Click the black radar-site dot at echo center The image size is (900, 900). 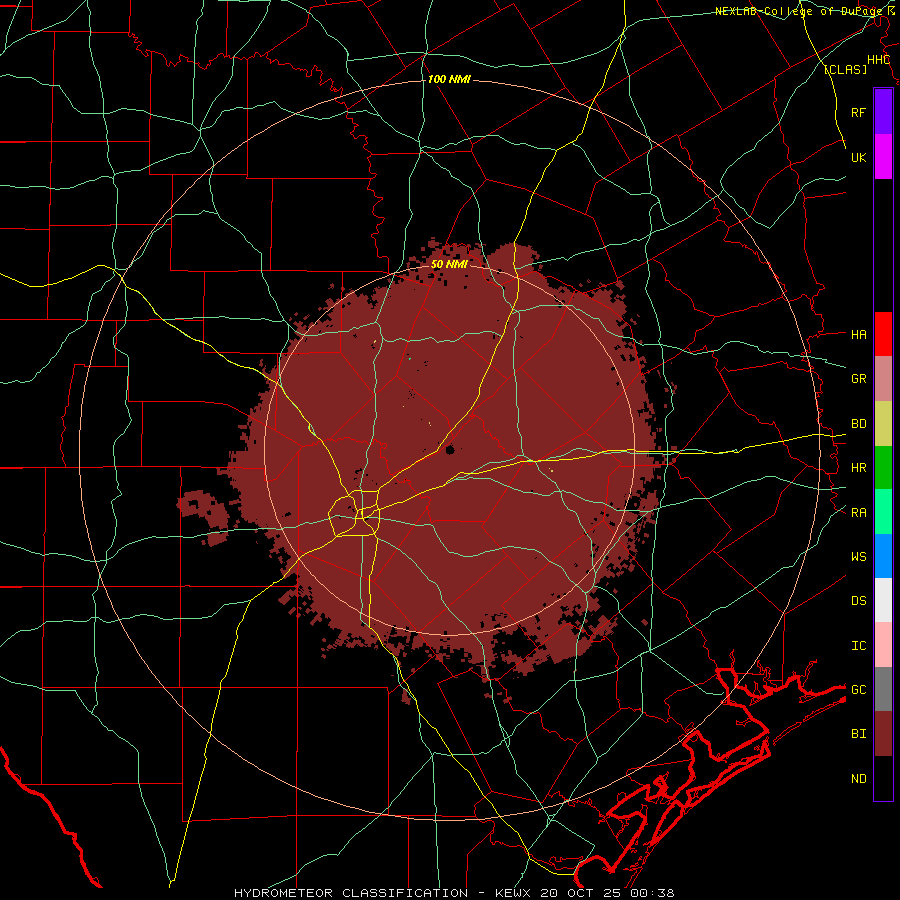click(x=449, y=449)
